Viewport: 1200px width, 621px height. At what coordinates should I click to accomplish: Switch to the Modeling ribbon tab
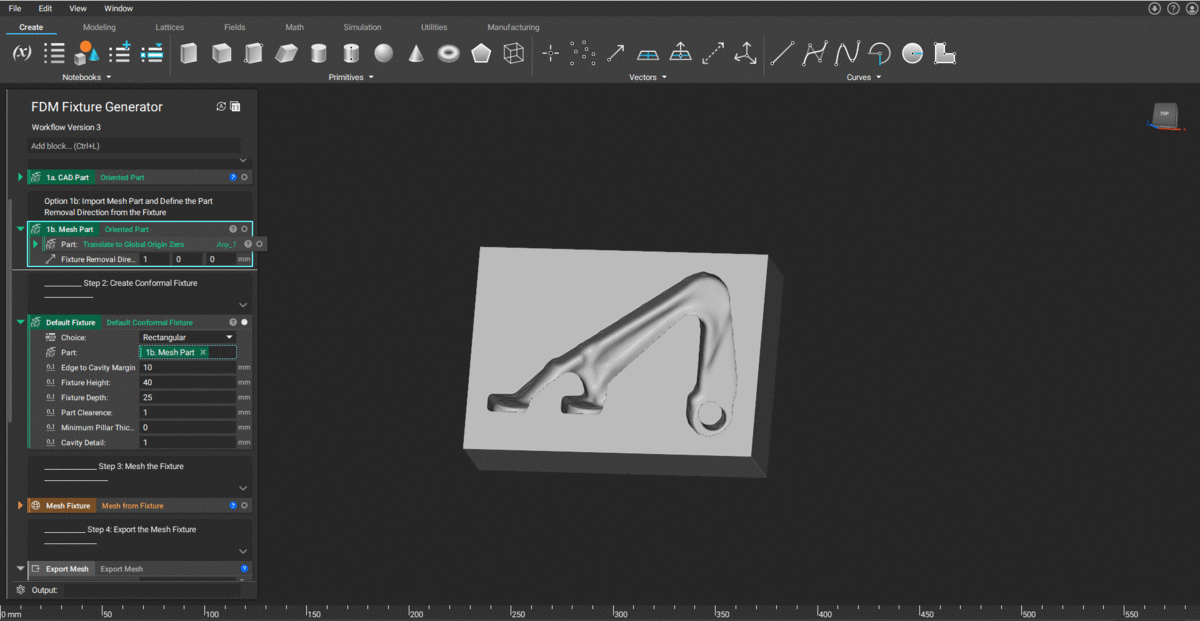point(99,27)
